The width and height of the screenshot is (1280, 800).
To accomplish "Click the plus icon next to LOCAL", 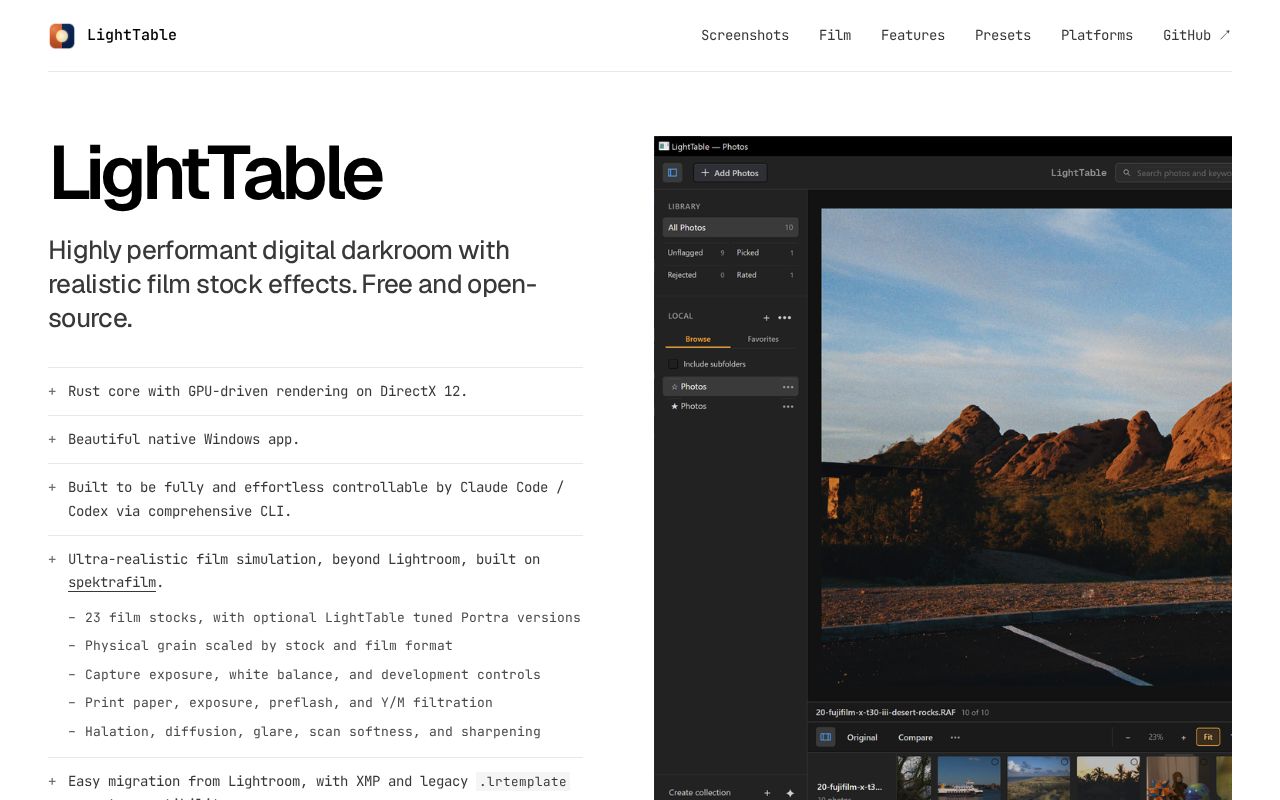I will pos(766,318).
